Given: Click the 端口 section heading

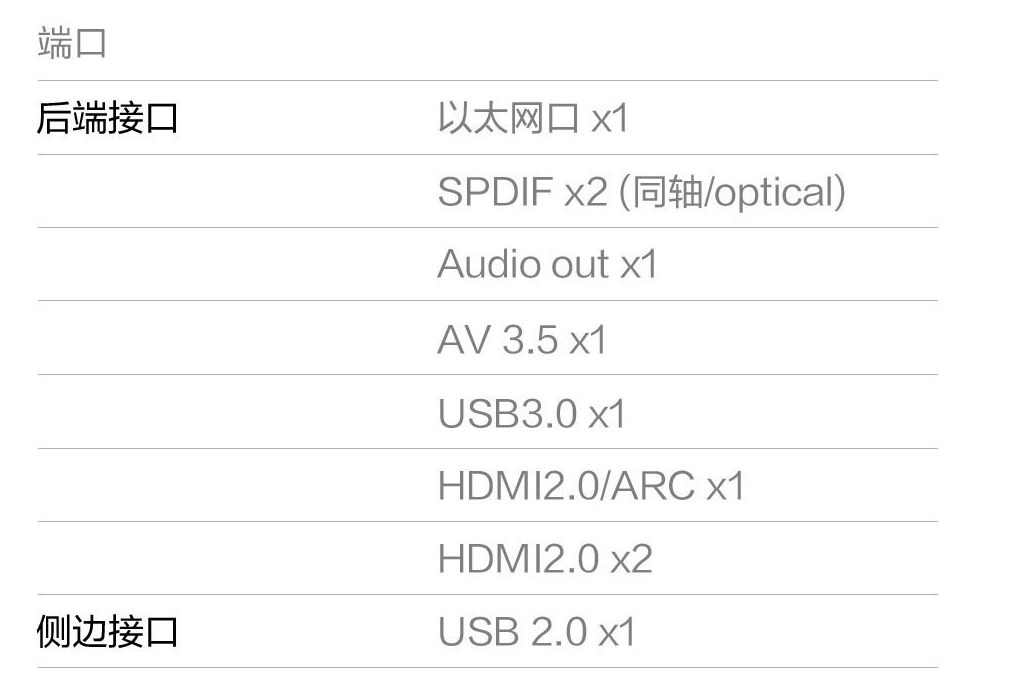Looking at the screenshot, I should (72, 45).
